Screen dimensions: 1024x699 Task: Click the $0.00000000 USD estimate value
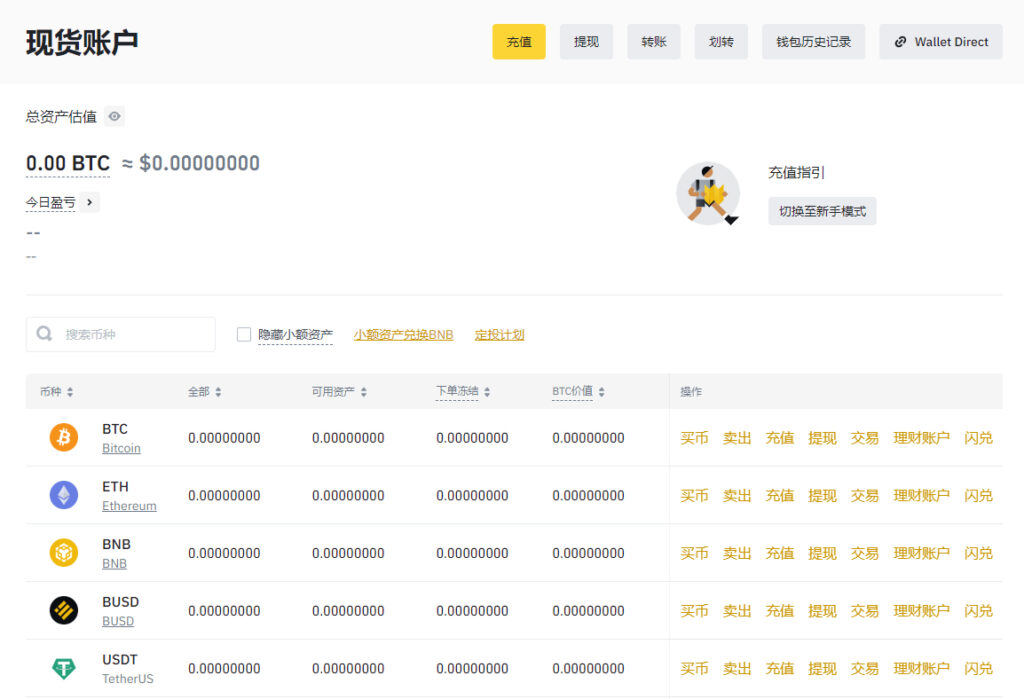click(x=199, y=163)
